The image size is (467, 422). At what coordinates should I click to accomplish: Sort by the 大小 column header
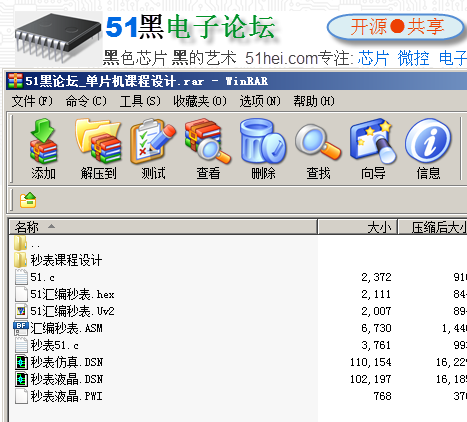click(x=358, y=227)
